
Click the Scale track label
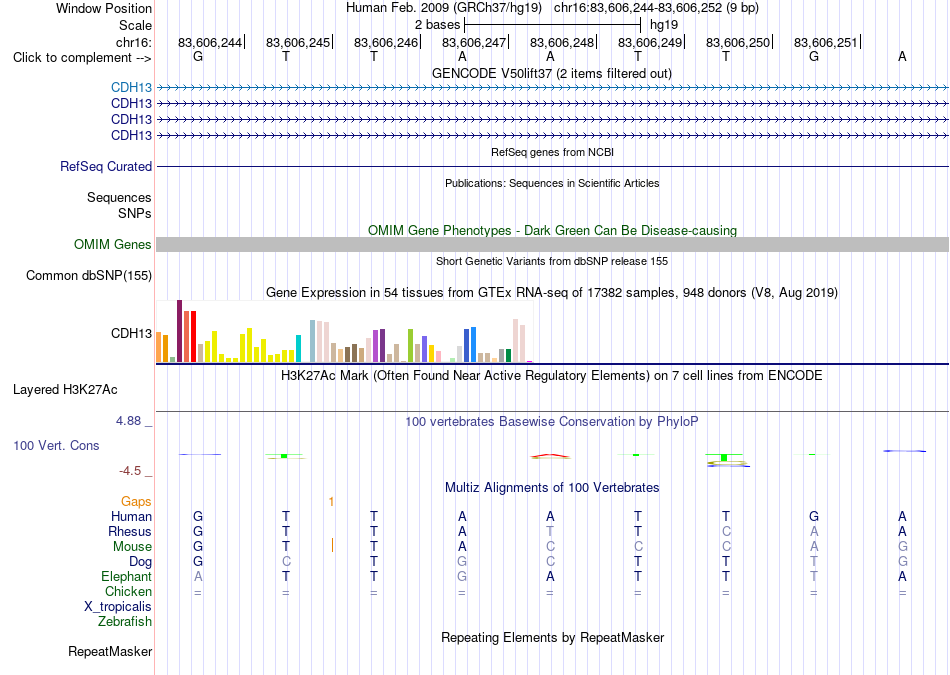click(135, 25)
